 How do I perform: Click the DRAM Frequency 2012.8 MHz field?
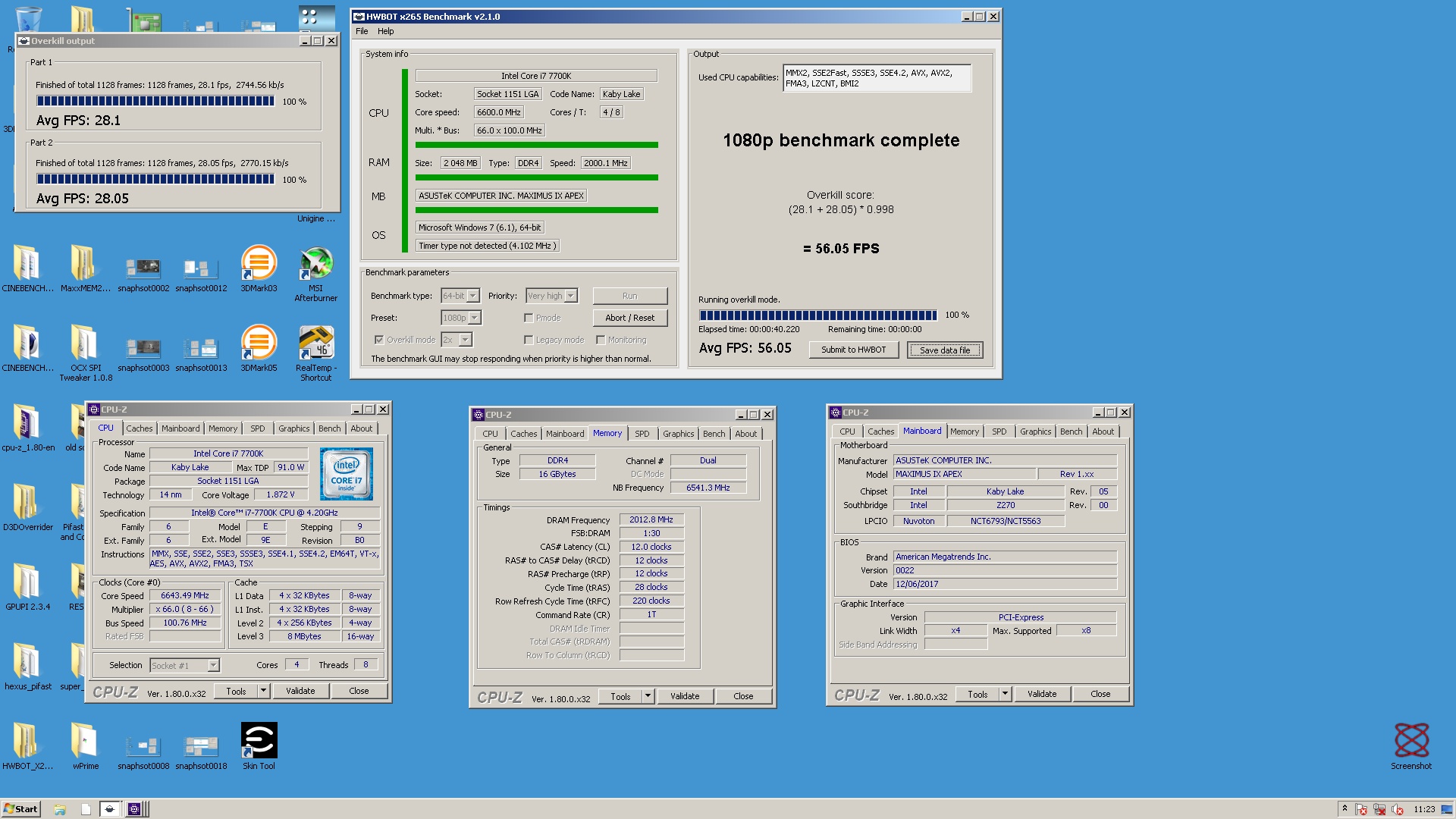(x=651, y=520)
